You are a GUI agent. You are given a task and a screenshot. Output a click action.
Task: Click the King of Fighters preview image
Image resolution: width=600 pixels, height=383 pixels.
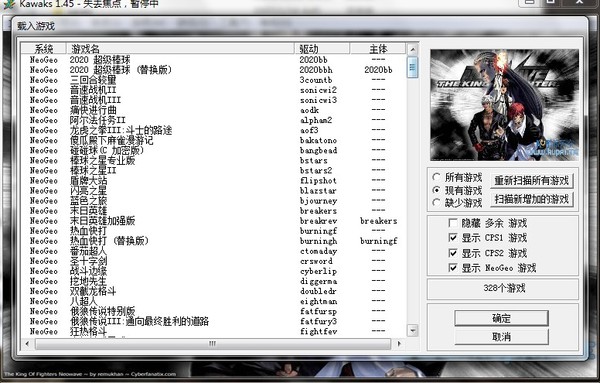[504, 105]
